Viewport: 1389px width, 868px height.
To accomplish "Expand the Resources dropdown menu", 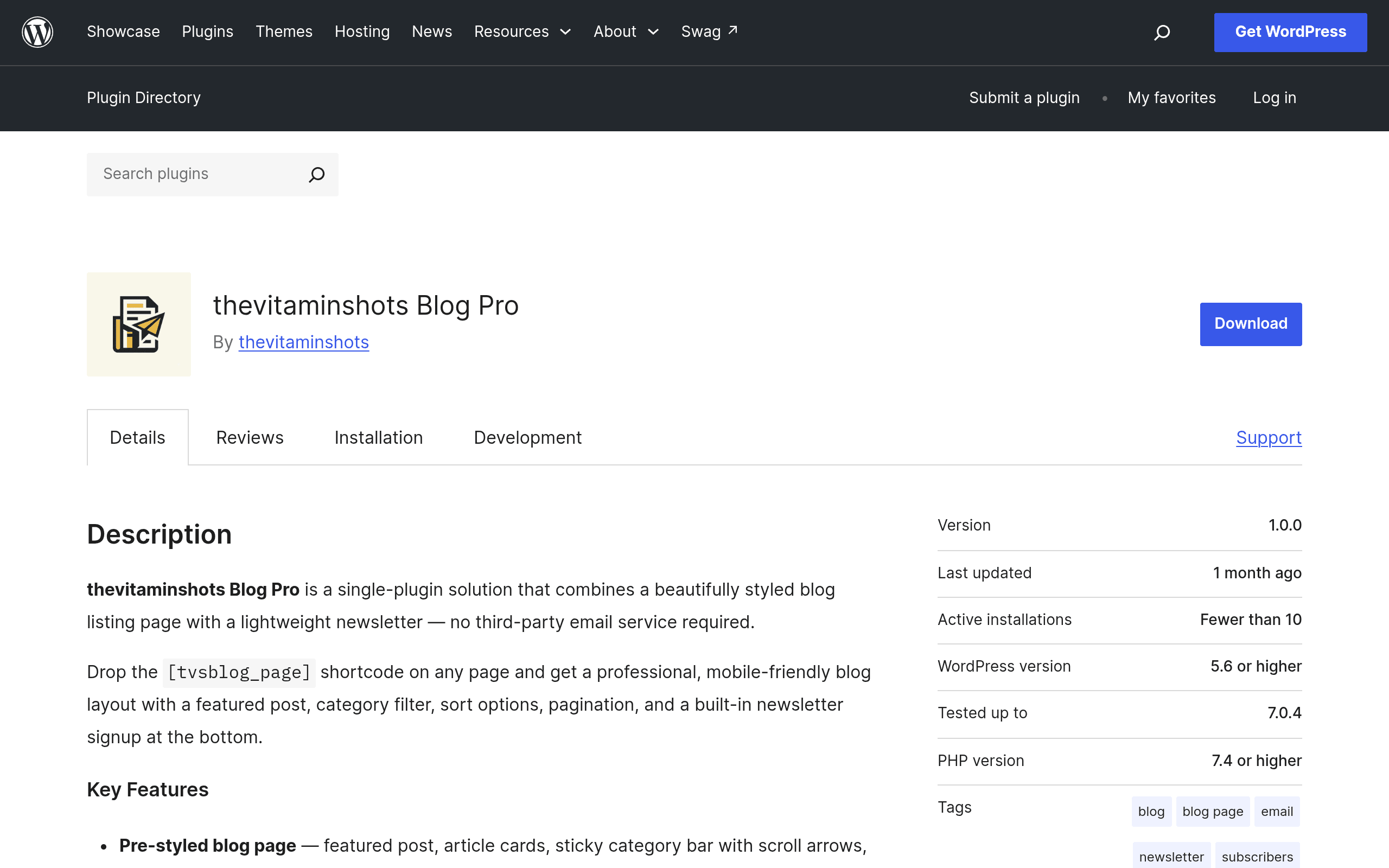I will pyautogui.click(x=523, y=31).
